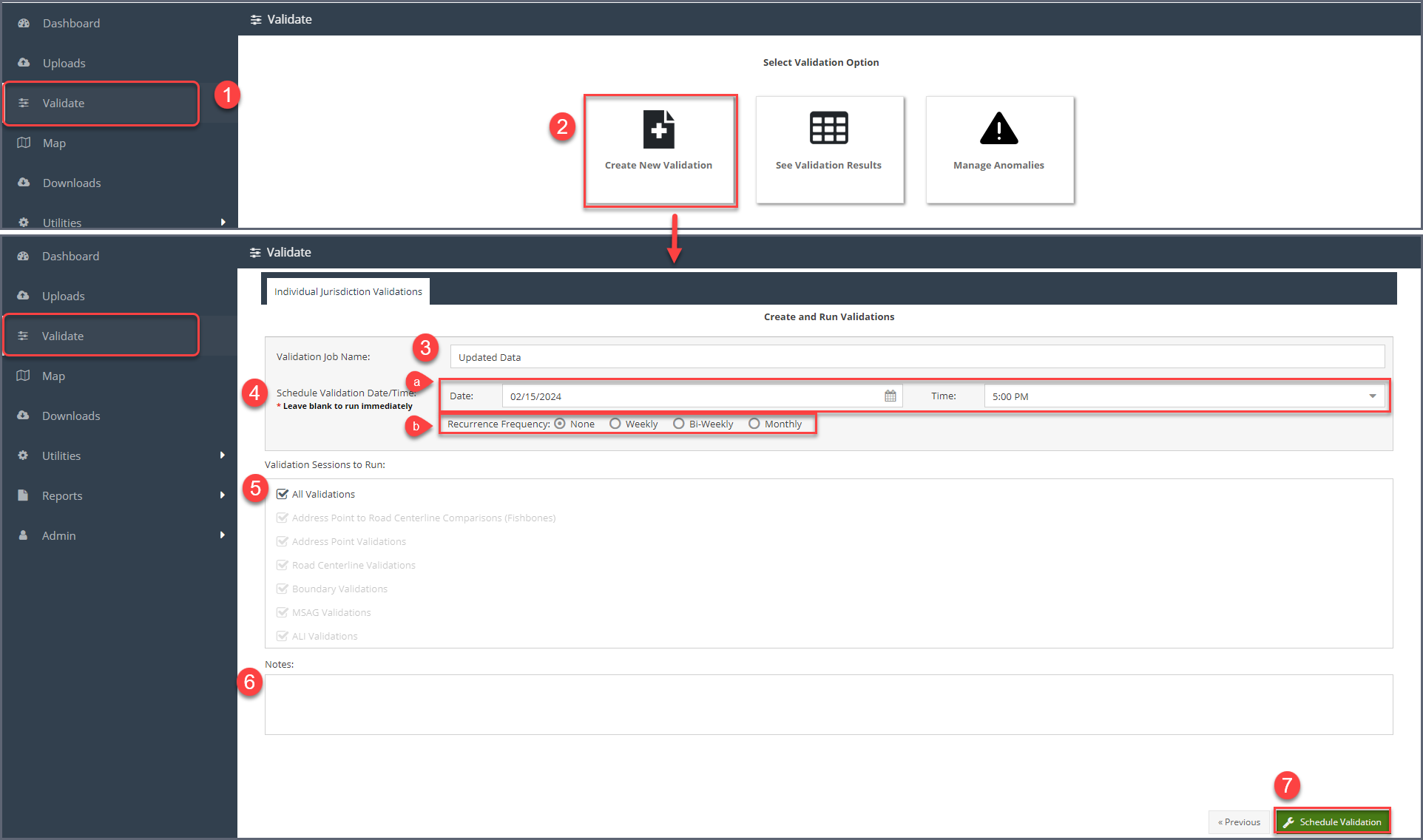Screen dimensions: 1423x840
Task: Open the calendar date picker icon
Action: pyautogui.click(x=890, y=396)
